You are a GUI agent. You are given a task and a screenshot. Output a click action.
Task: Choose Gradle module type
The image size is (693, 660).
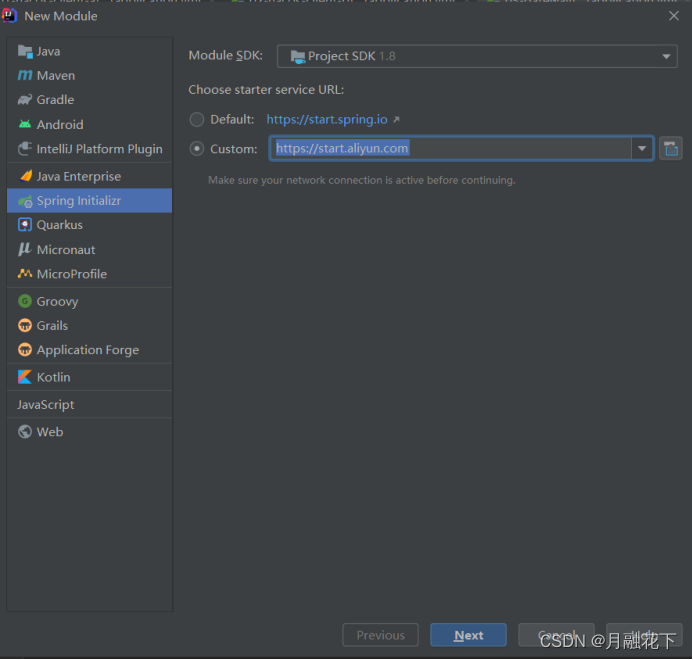coord(90,100)
